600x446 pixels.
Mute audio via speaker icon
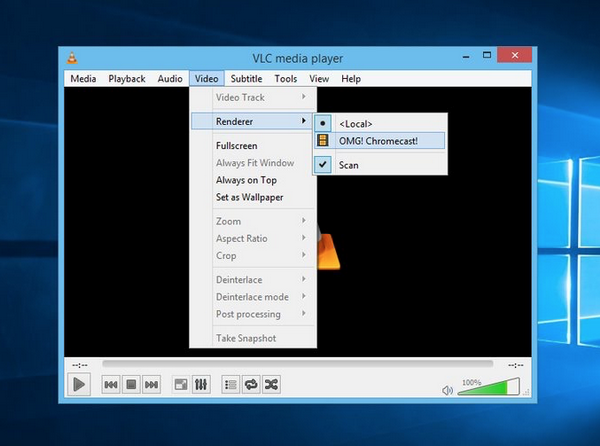[x=448, y=390]
